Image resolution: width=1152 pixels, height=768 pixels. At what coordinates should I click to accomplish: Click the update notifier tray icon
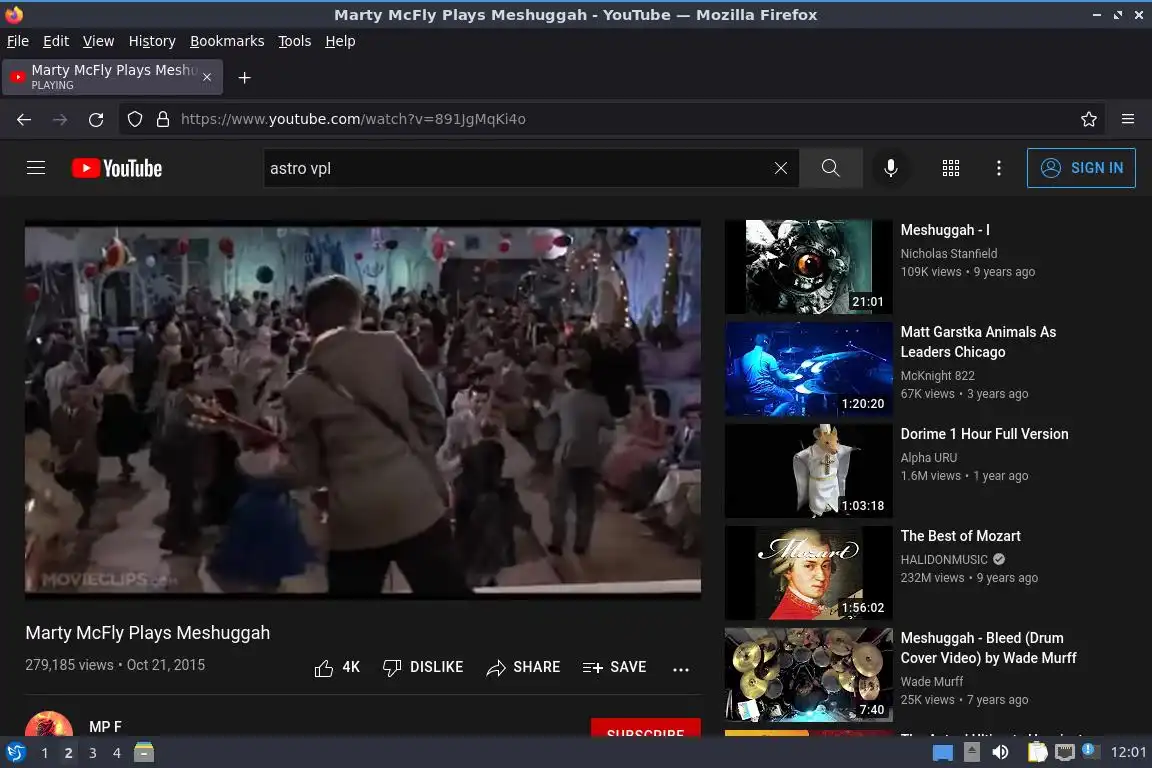(x=1090, y=750)
